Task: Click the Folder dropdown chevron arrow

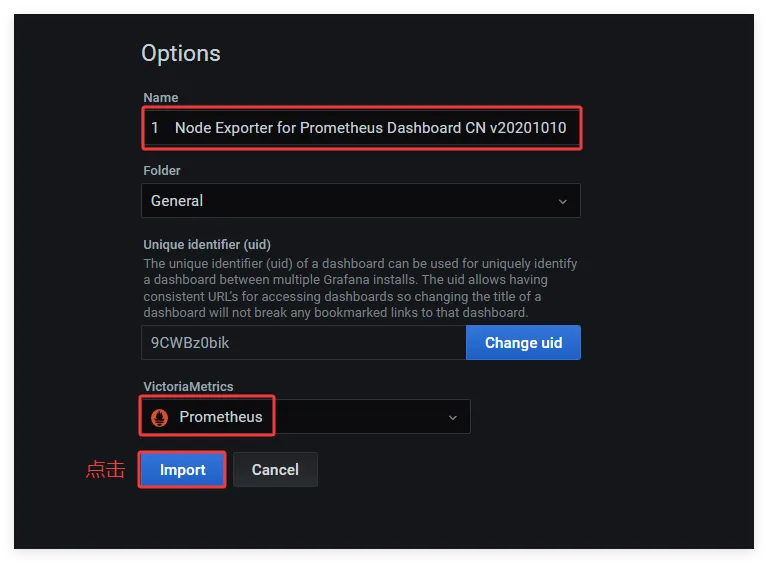Action: coord(562,201)
